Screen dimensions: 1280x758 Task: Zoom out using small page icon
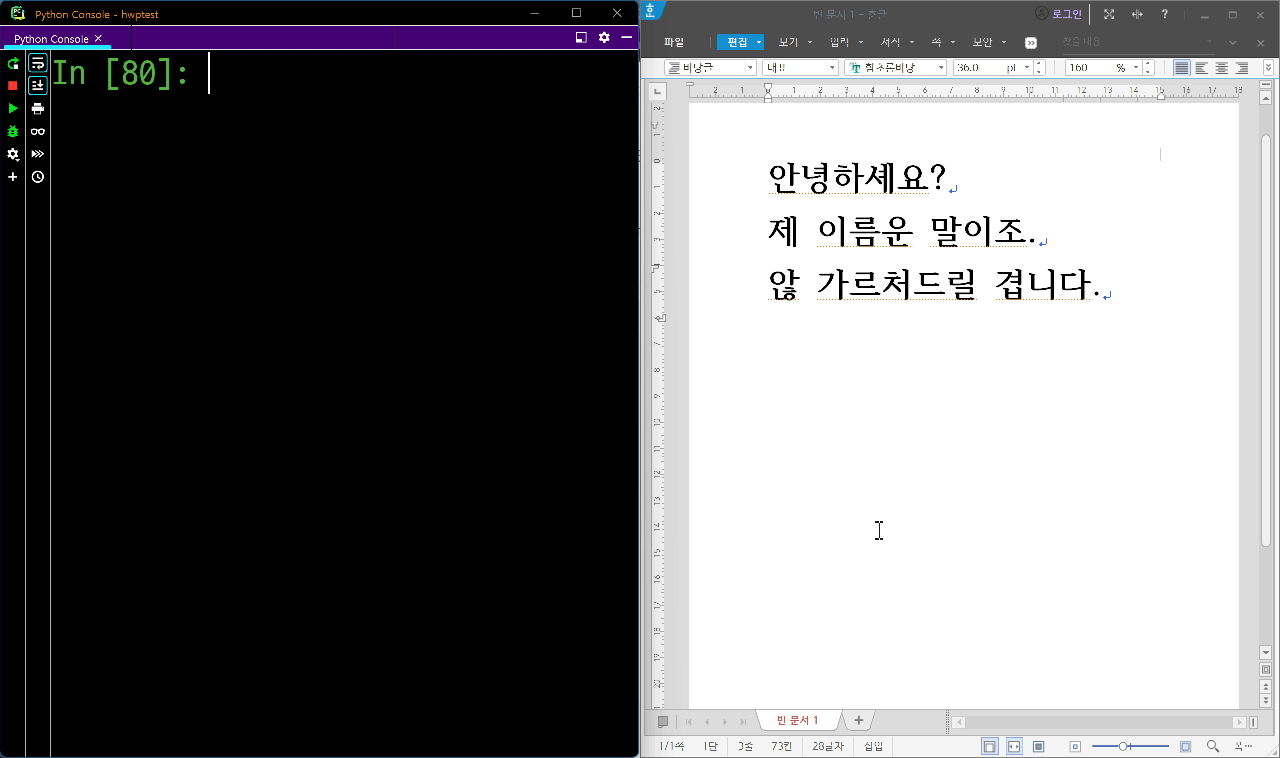click(x=1075, y=746)
